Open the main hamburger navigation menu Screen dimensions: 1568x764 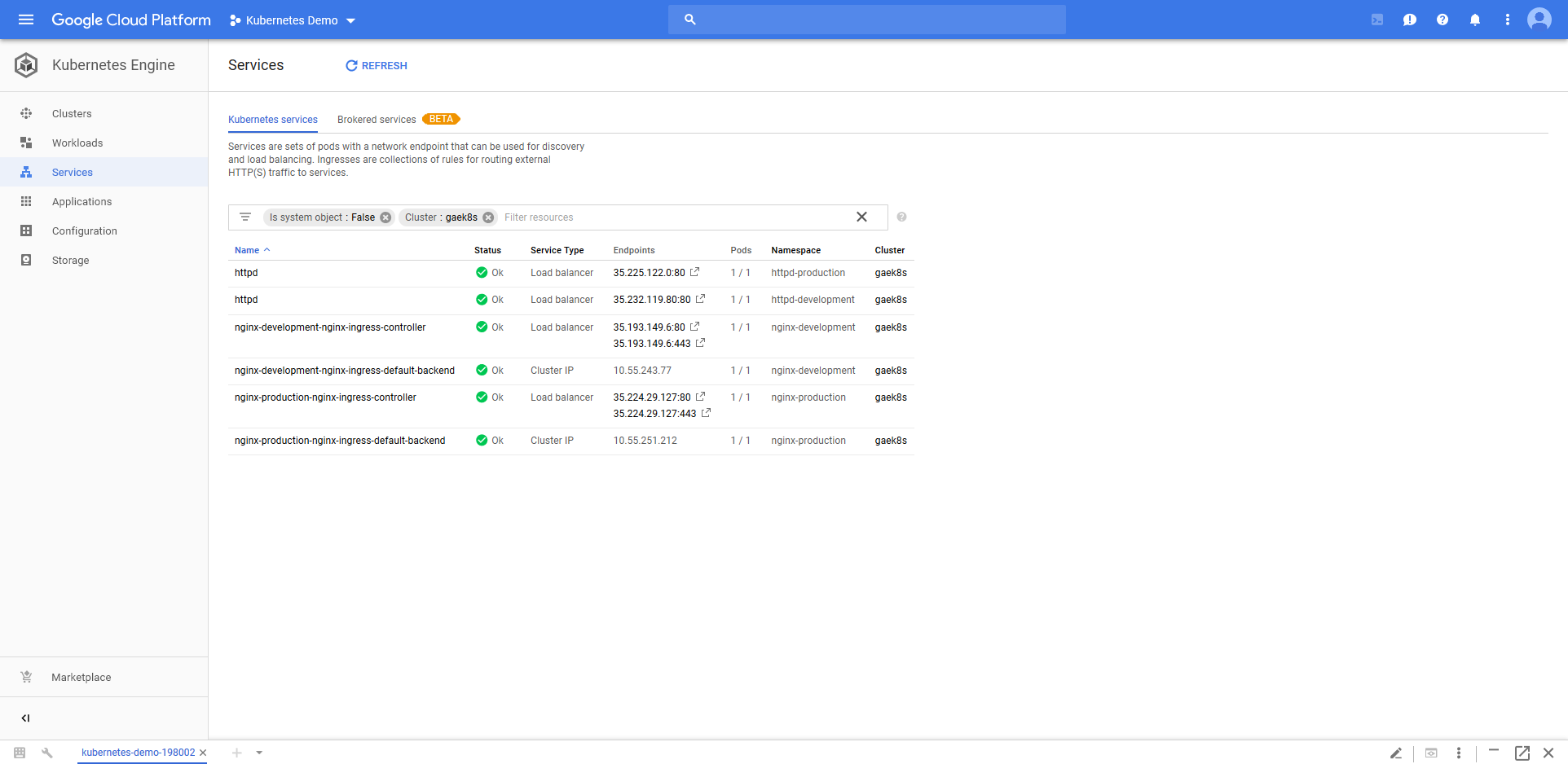coord(26,20)
